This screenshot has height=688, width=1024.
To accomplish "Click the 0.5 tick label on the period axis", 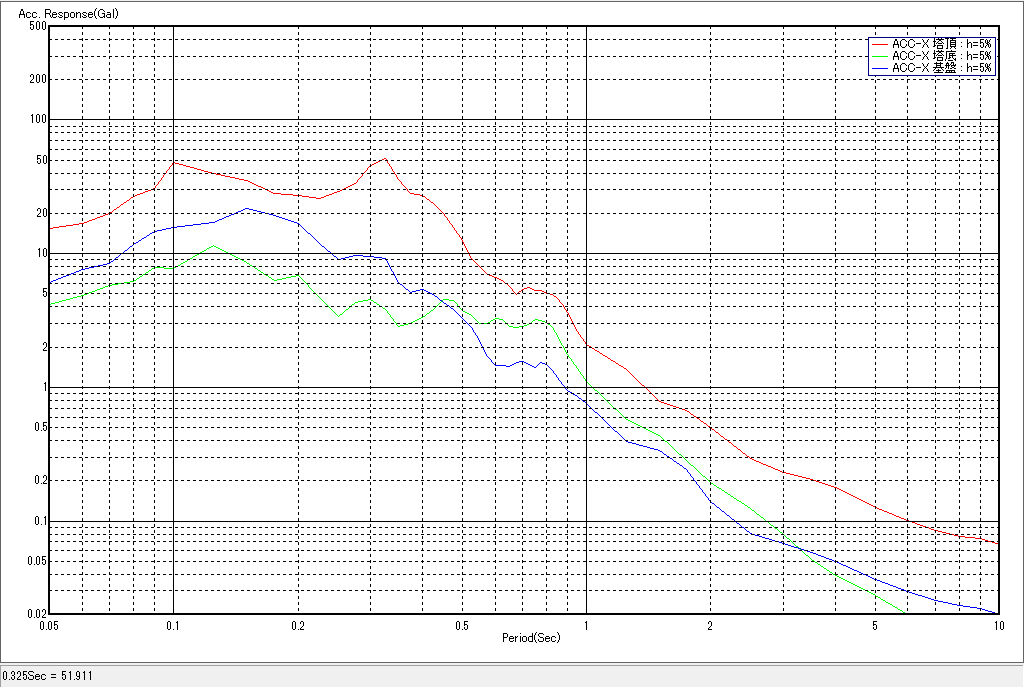I will 462,625.
